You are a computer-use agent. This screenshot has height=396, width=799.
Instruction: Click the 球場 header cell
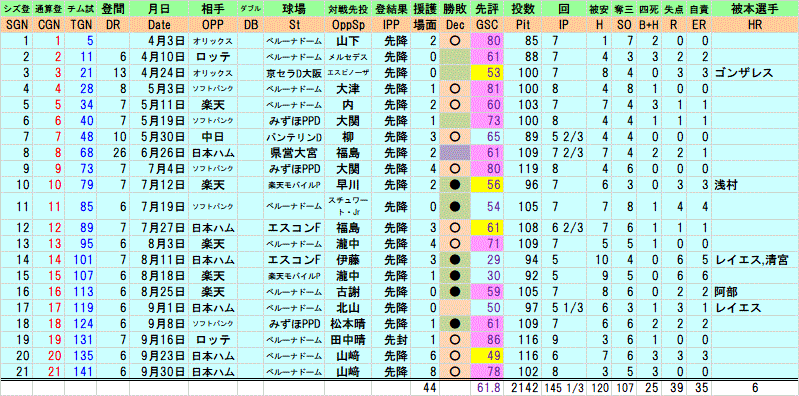click(293, 9)
